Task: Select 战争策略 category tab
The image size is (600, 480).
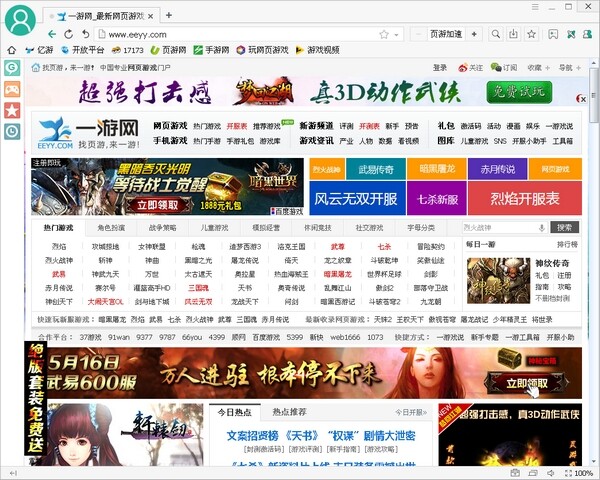Action: click(163, 228)
